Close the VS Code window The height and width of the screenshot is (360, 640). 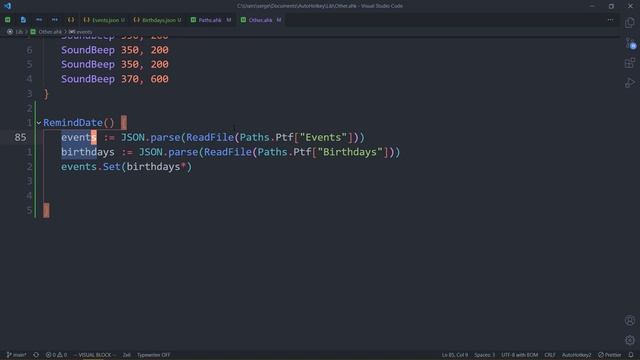coord(630,6)
